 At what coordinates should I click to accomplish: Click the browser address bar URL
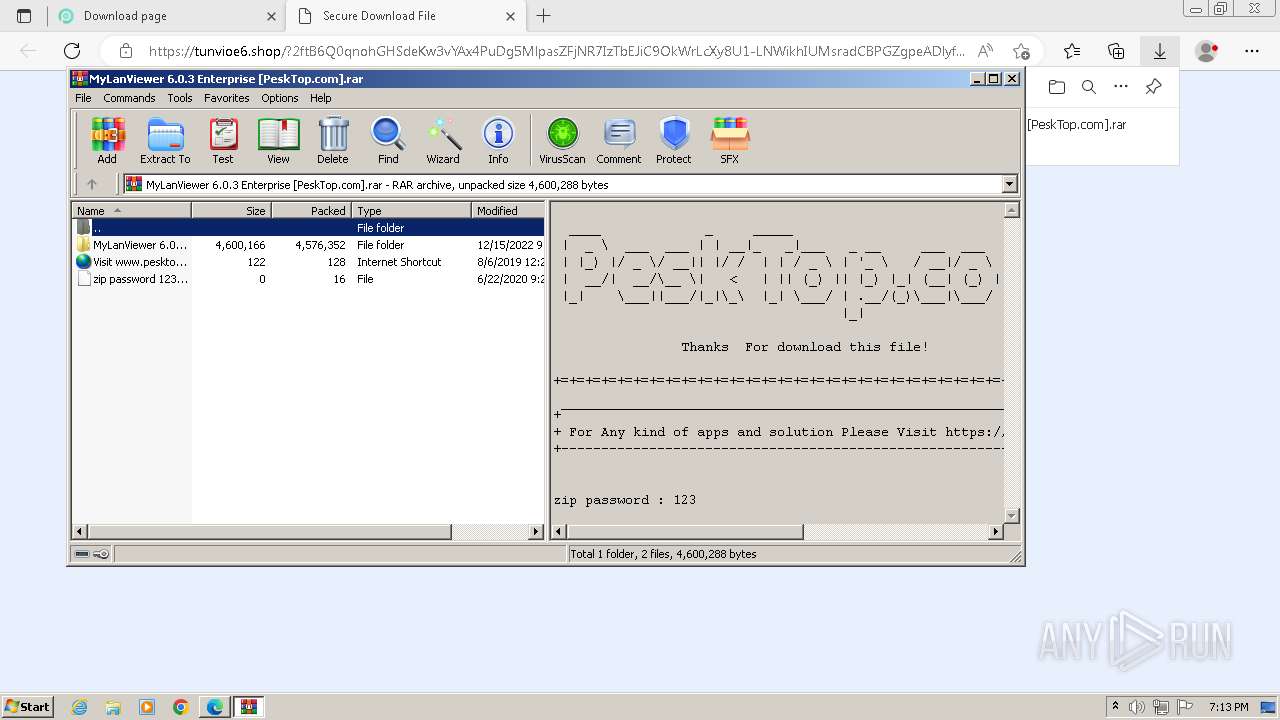(556, 51)
